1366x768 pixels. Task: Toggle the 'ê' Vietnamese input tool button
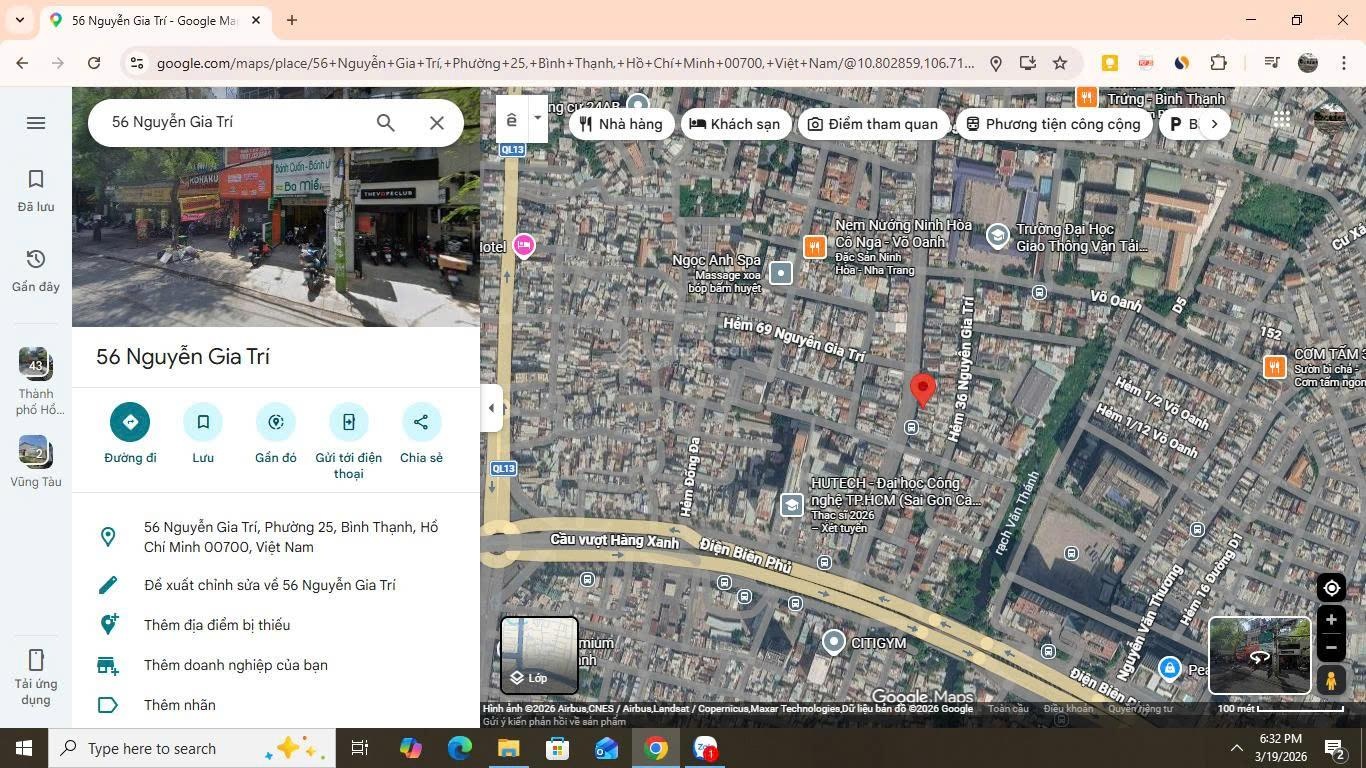pyautogui.click(x=512, y=120)
